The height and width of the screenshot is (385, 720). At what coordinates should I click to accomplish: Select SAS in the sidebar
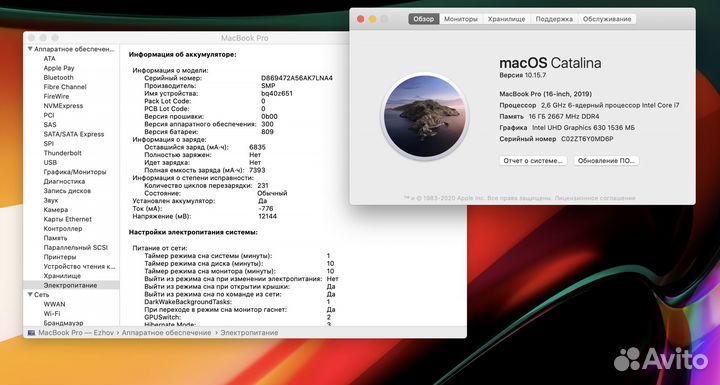(x=50, y=125)
